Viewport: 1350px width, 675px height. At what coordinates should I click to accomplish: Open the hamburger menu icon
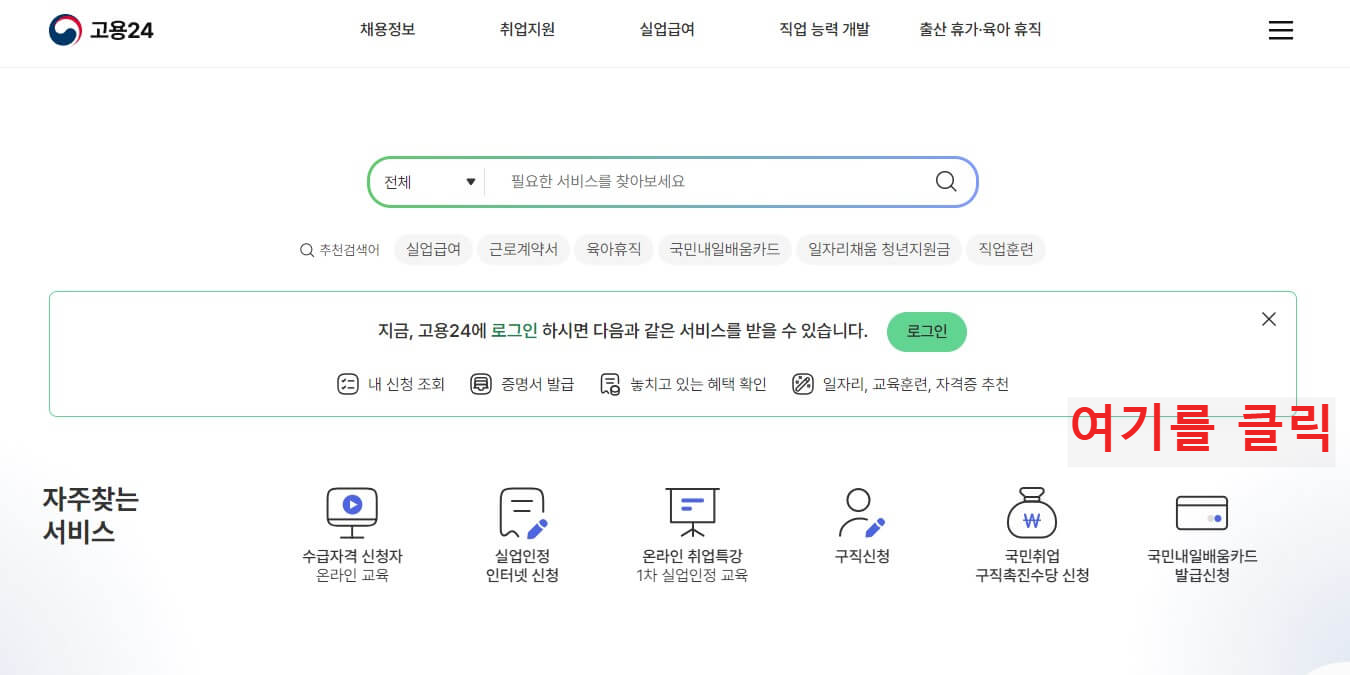(1280, 31)
